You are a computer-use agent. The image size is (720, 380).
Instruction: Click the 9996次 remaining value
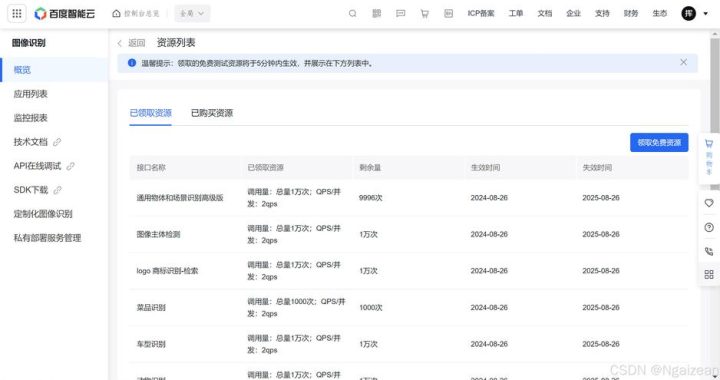(370, 198)
